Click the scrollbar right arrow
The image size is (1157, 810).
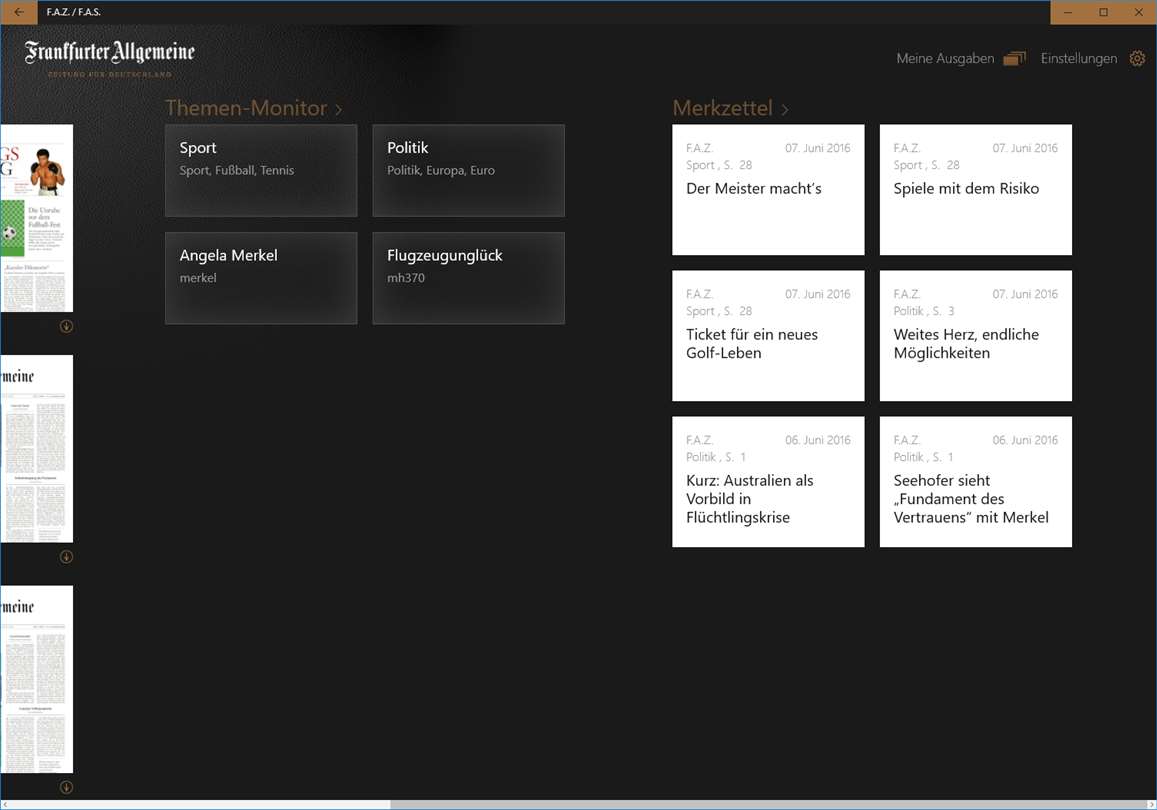click(x=1151, y=805)
